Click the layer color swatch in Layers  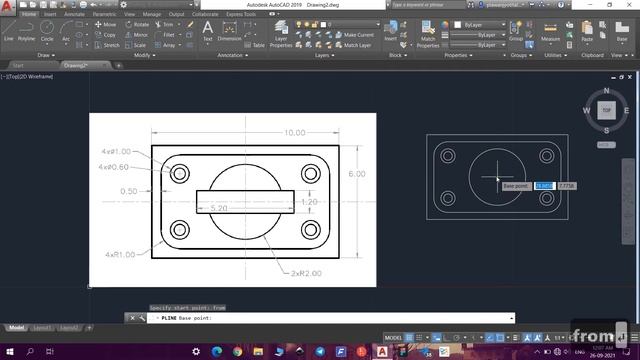pos(323,24)
